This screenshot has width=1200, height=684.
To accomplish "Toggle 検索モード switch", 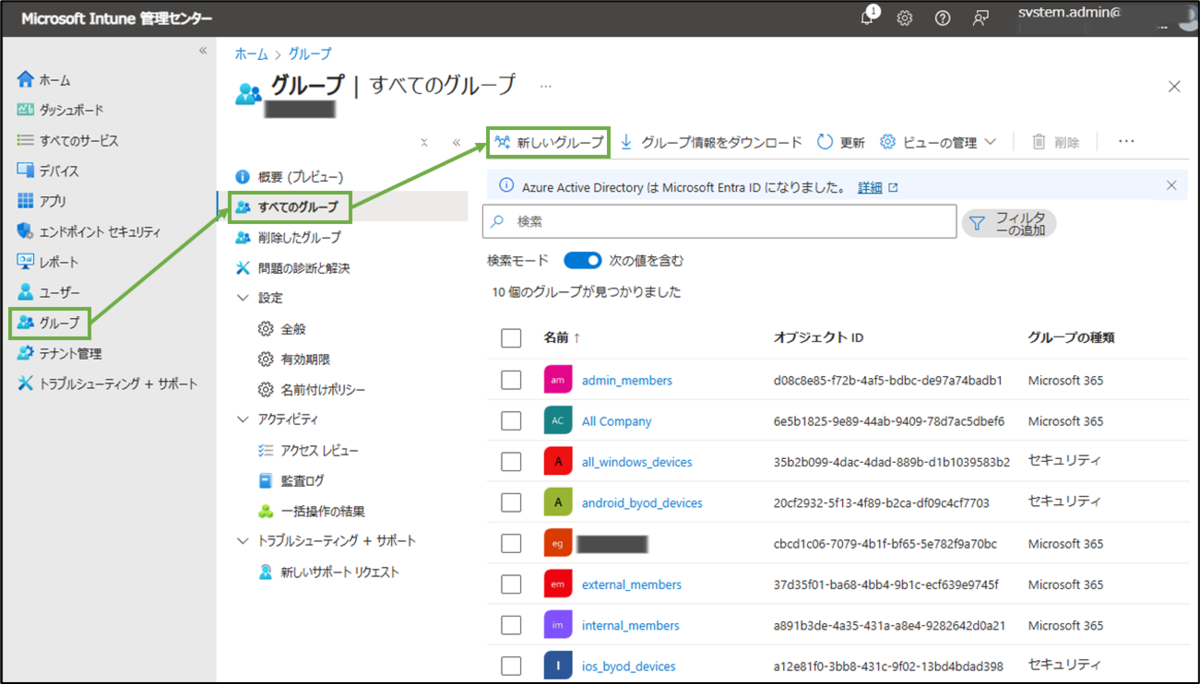I will [x=582, y=260].
